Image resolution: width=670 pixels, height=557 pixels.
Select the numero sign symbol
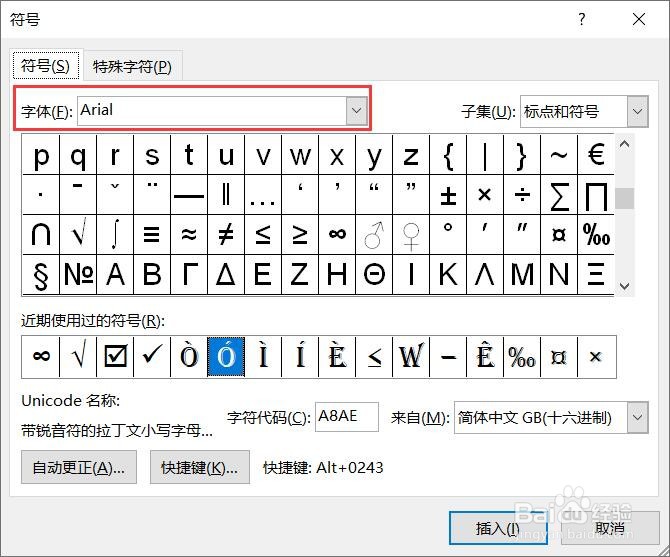coord(78,275)
